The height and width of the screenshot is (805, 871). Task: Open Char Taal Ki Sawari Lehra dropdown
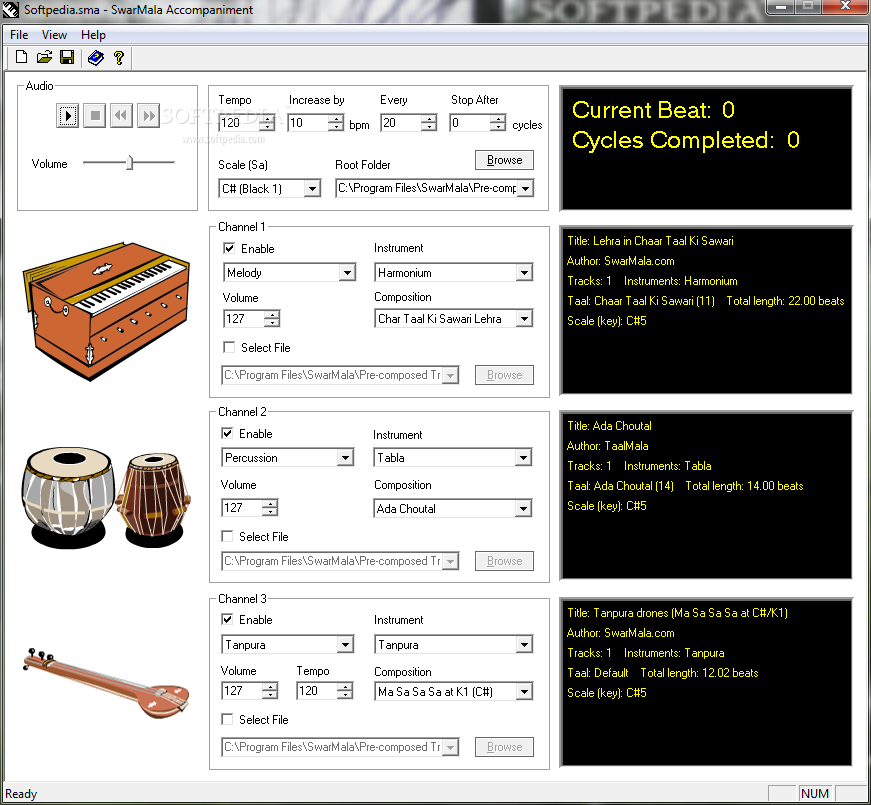(524, 319)
